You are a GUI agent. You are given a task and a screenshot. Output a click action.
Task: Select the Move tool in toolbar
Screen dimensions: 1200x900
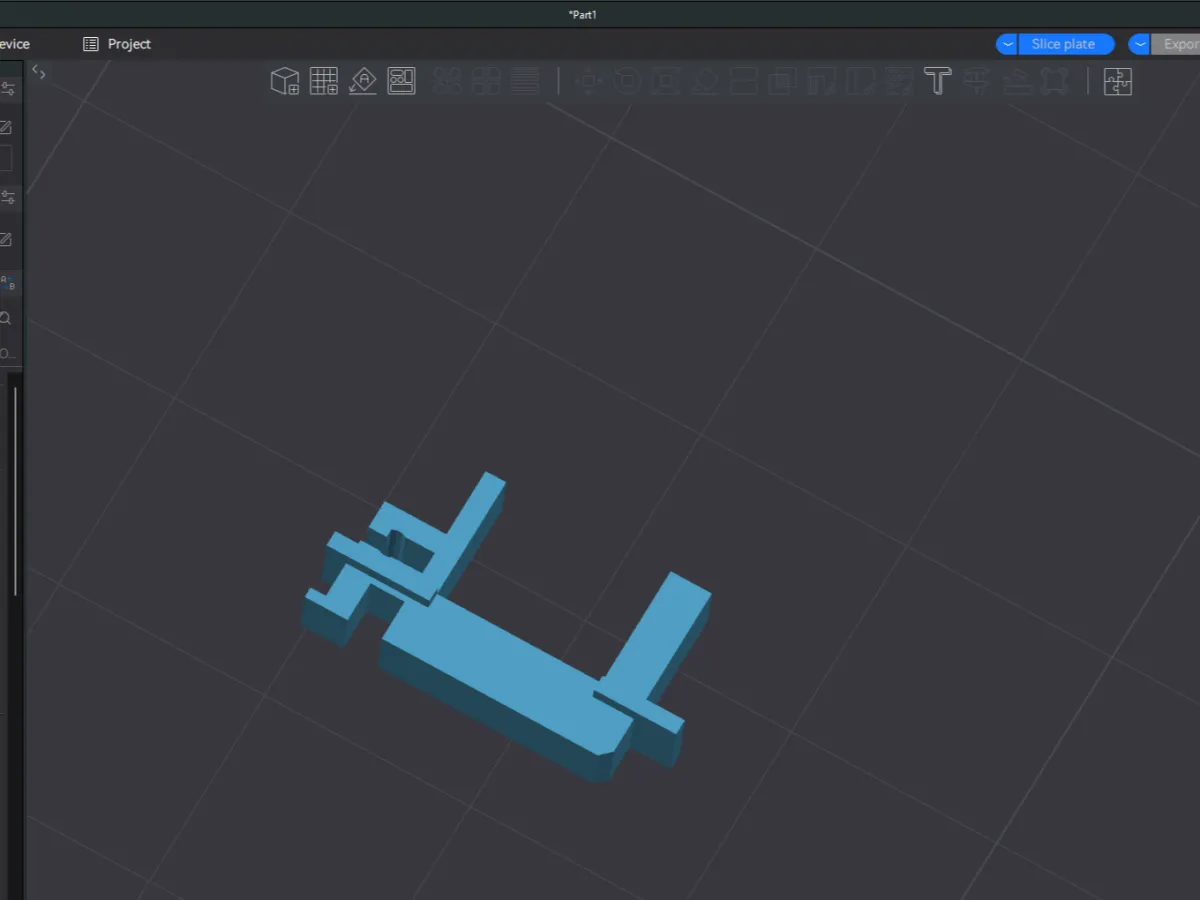[x=589, y=81]
